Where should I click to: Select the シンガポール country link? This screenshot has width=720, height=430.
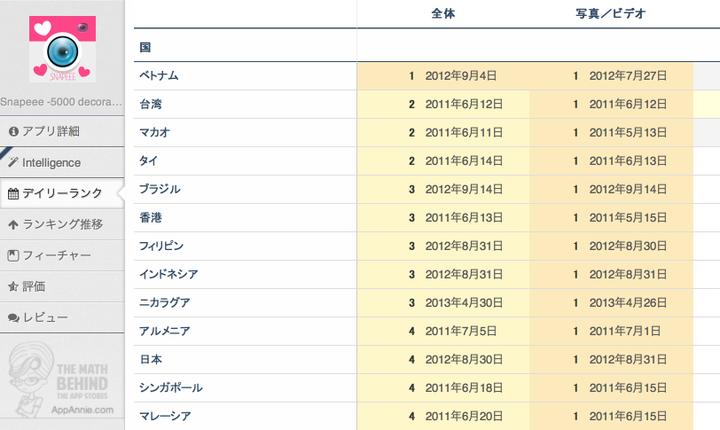pyautogui.click(x=171, y=387)
